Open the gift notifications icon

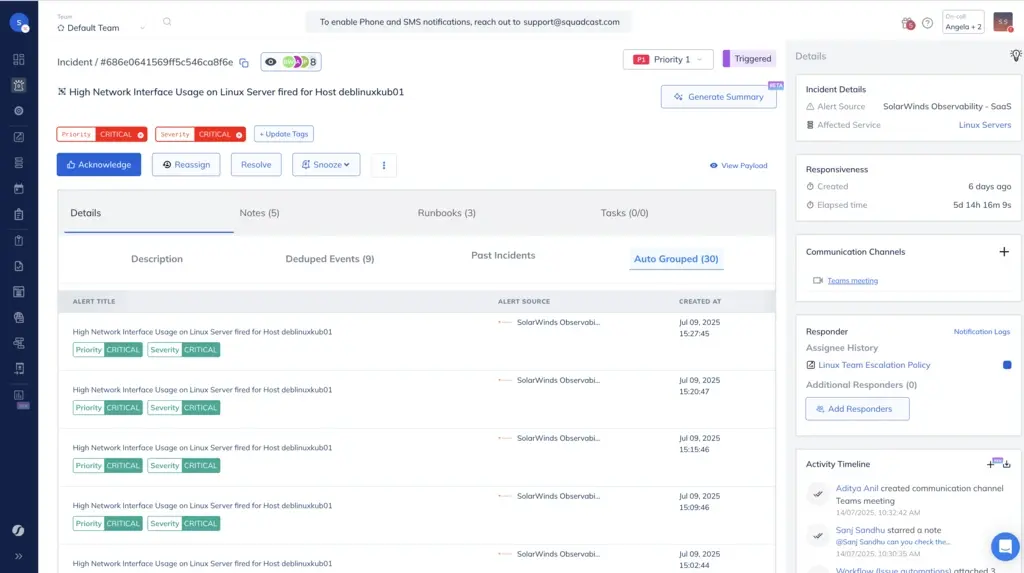pyautogui.click(x=907, y=23)
